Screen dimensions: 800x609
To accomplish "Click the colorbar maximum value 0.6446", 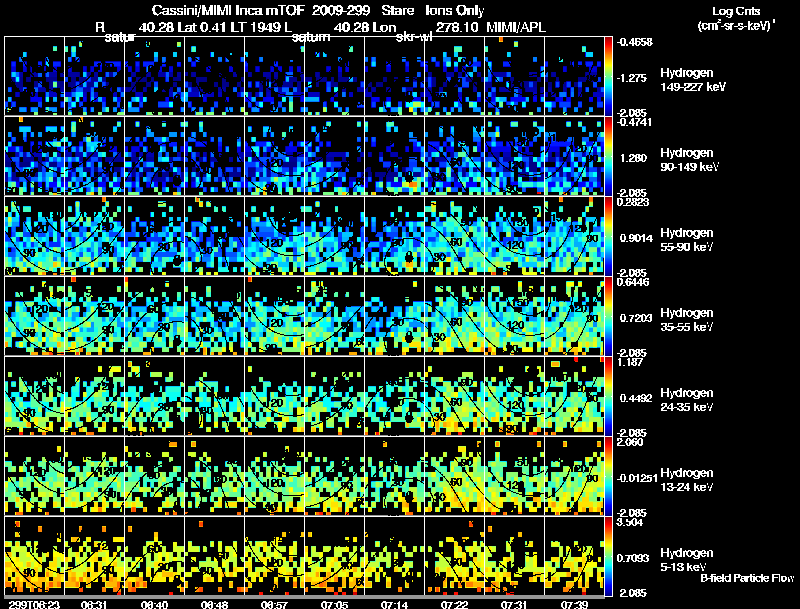I will [633, 282].
